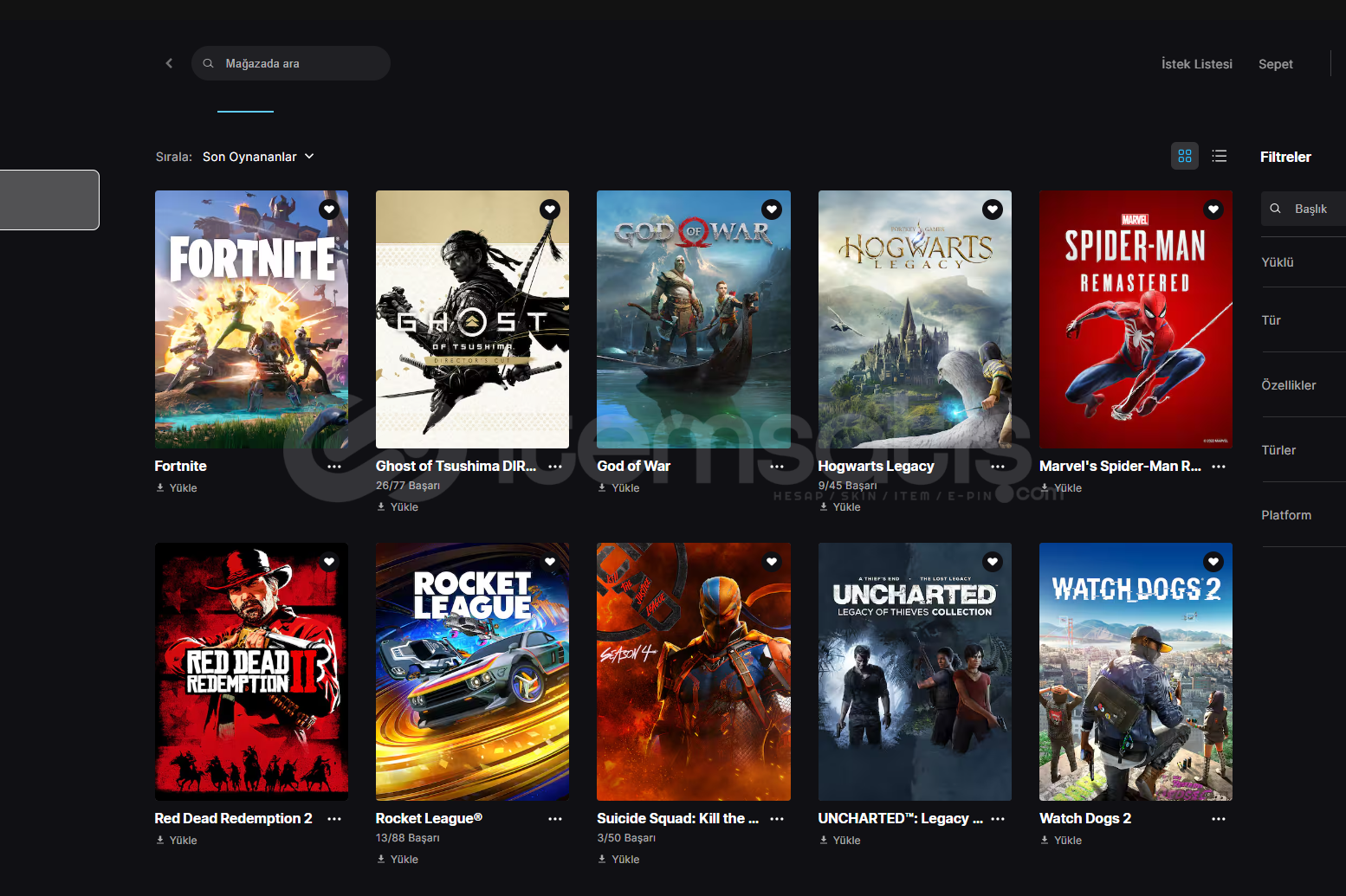Screen dimensions: 1346x896
Task: Open more options for Red Dead Redemption 2
Action: [334, 819]
